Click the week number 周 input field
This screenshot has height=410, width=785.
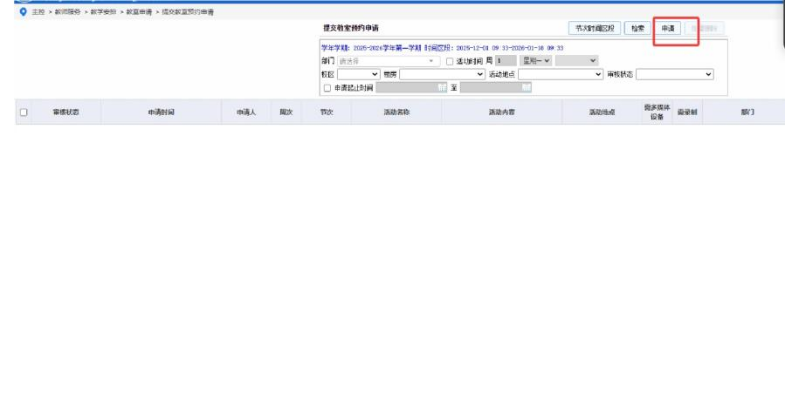(505, 61)
